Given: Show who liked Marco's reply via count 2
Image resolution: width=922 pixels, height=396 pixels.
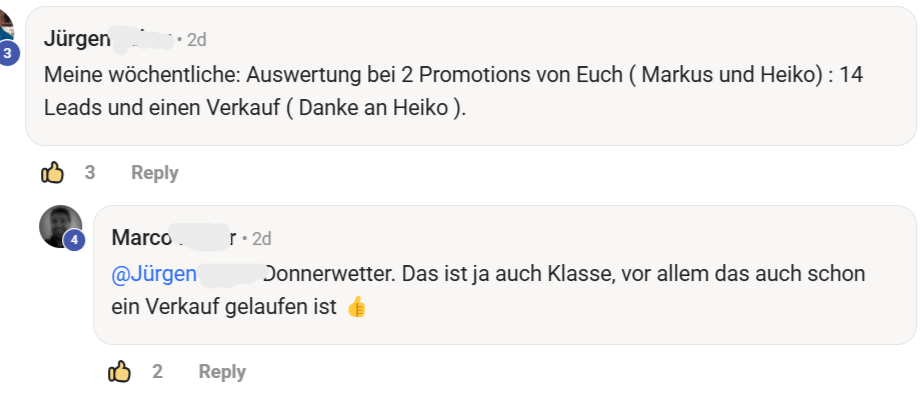Looking at the screenshot, I should click(x=157, y=371).
